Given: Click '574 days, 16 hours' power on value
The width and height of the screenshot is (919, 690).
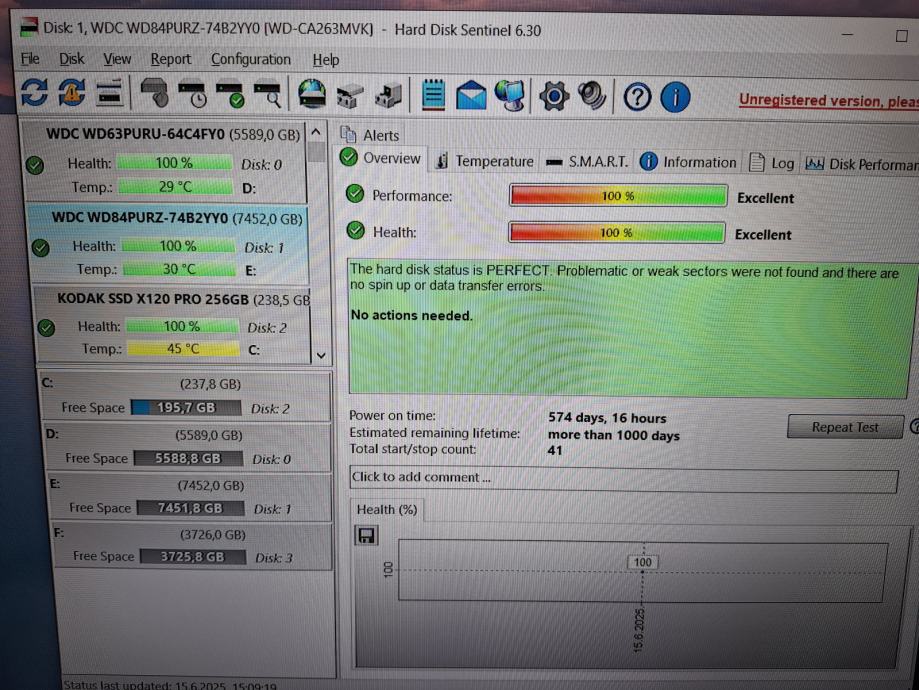Looking at the screenshot, I should (607, 418).
